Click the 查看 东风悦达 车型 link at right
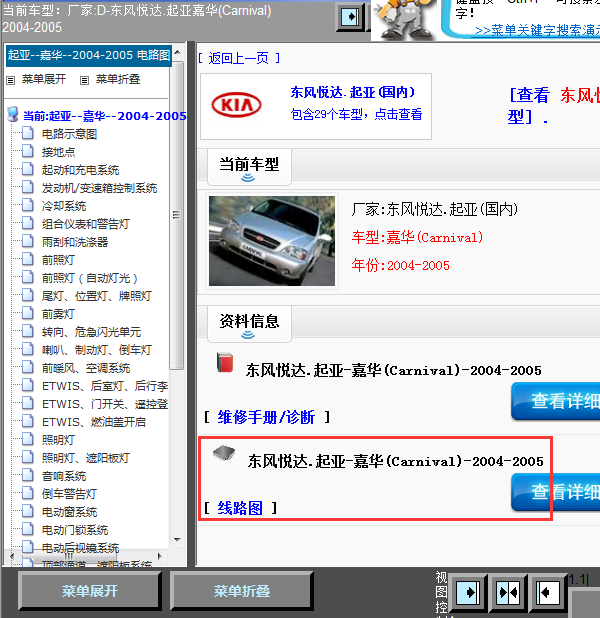 pos(554,106)
